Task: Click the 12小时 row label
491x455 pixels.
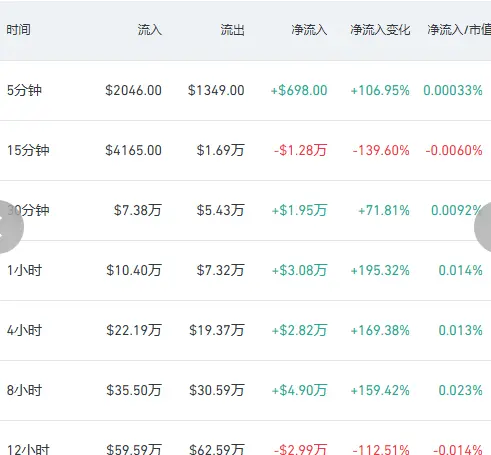Action: coord(28,449)
